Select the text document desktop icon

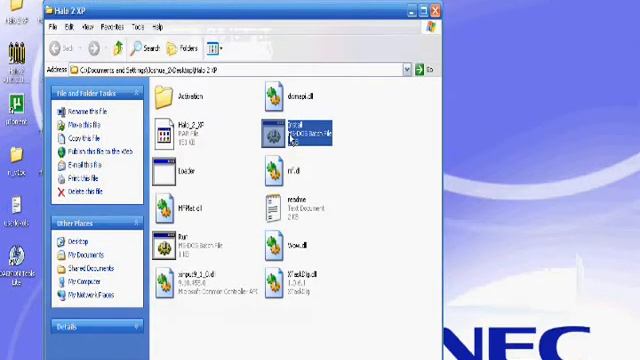[x=17, y=205]
